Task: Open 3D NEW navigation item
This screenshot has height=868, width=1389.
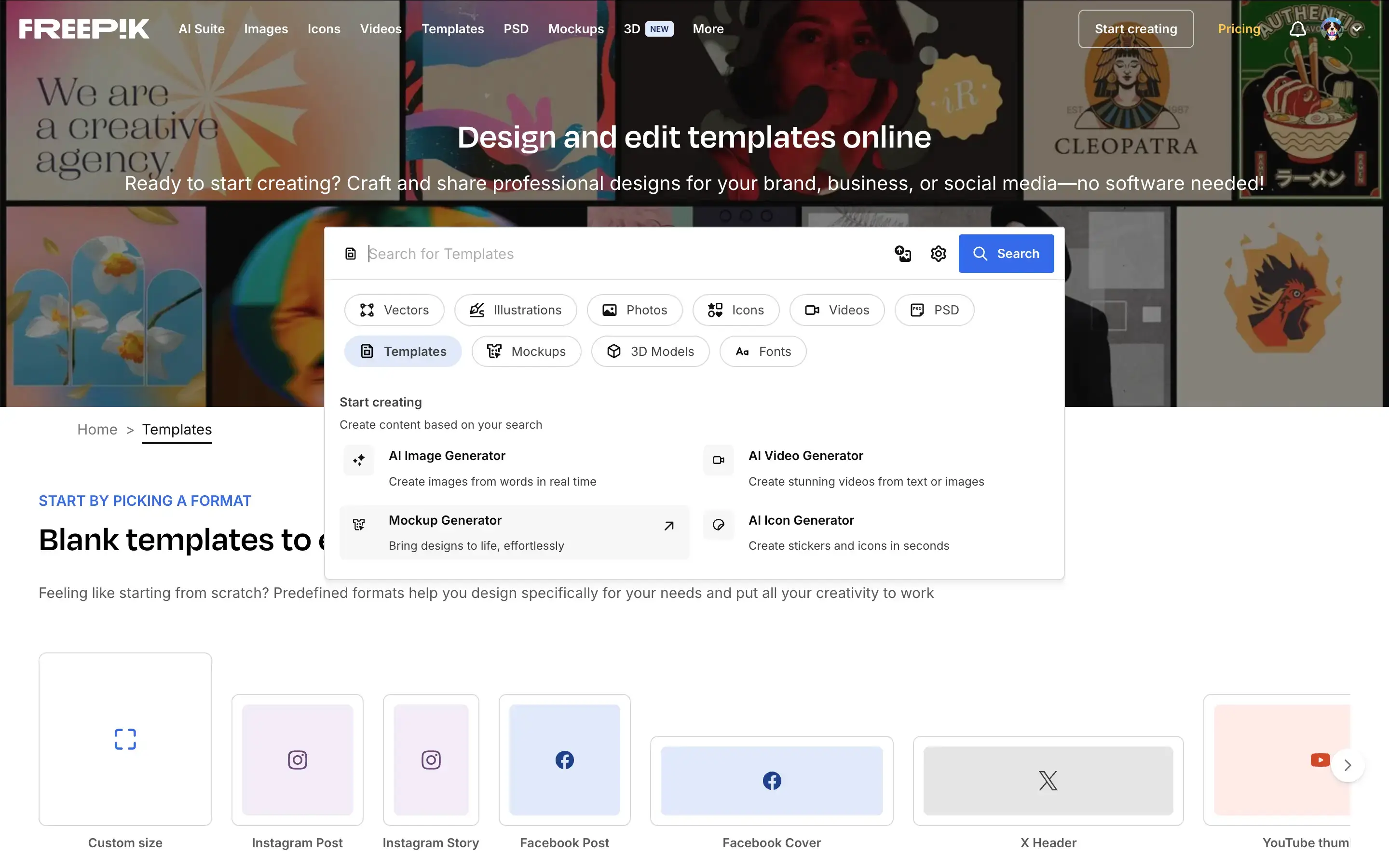Action: [x=648, y=29]
